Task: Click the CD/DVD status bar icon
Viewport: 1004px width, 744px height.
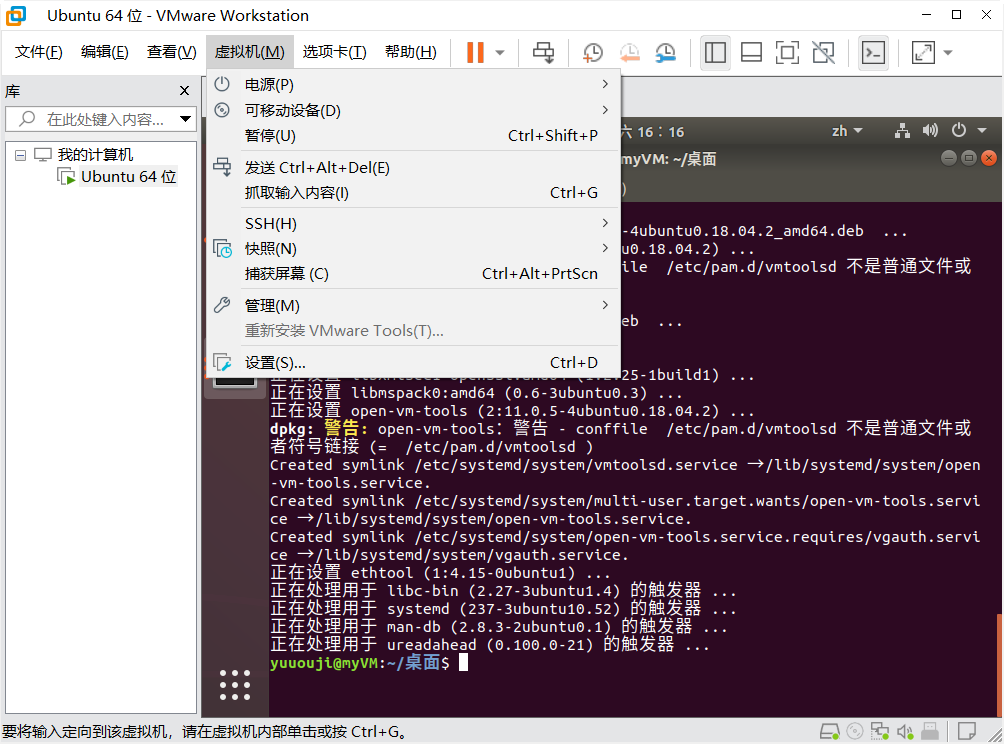Action: (x=855, y=731)
